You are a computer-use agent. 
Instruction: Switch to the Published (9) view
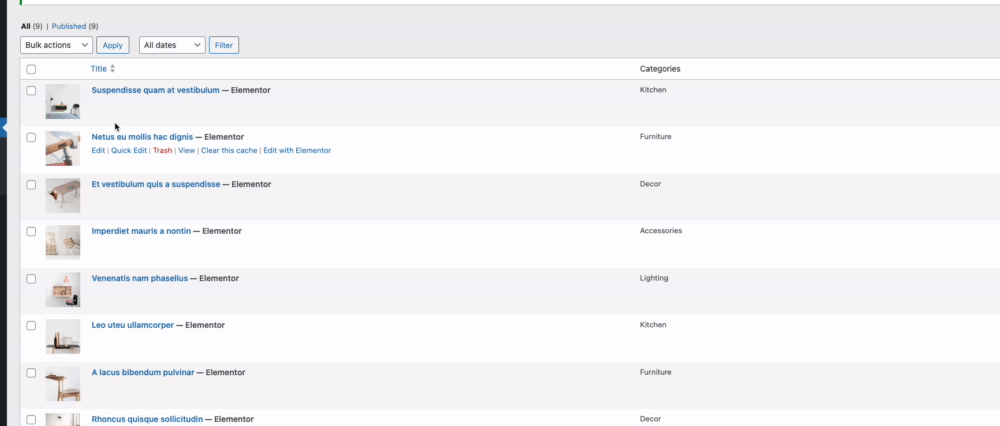(75, 26)
